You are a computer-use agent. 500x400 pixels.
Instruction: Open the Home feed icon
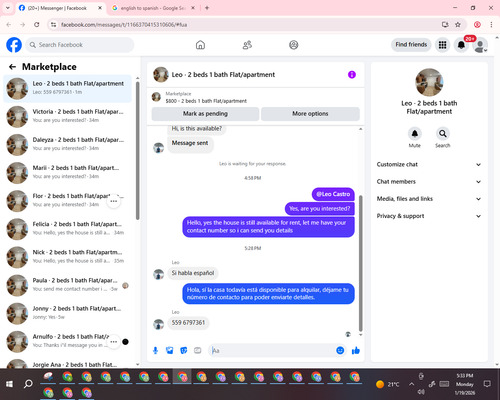pos(200,45)
